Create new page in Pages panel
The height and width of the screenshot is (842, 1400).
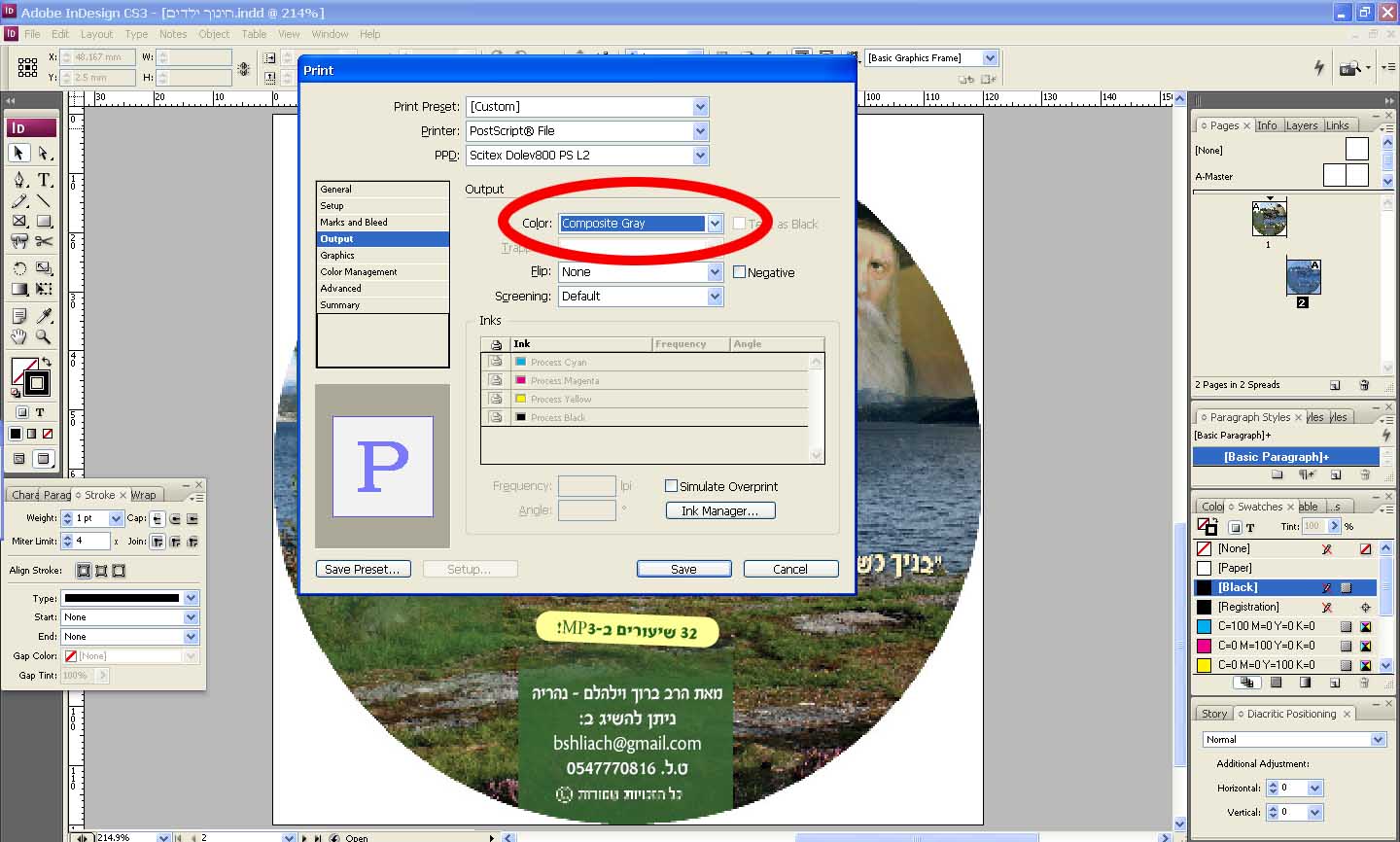pos(1335,385)
